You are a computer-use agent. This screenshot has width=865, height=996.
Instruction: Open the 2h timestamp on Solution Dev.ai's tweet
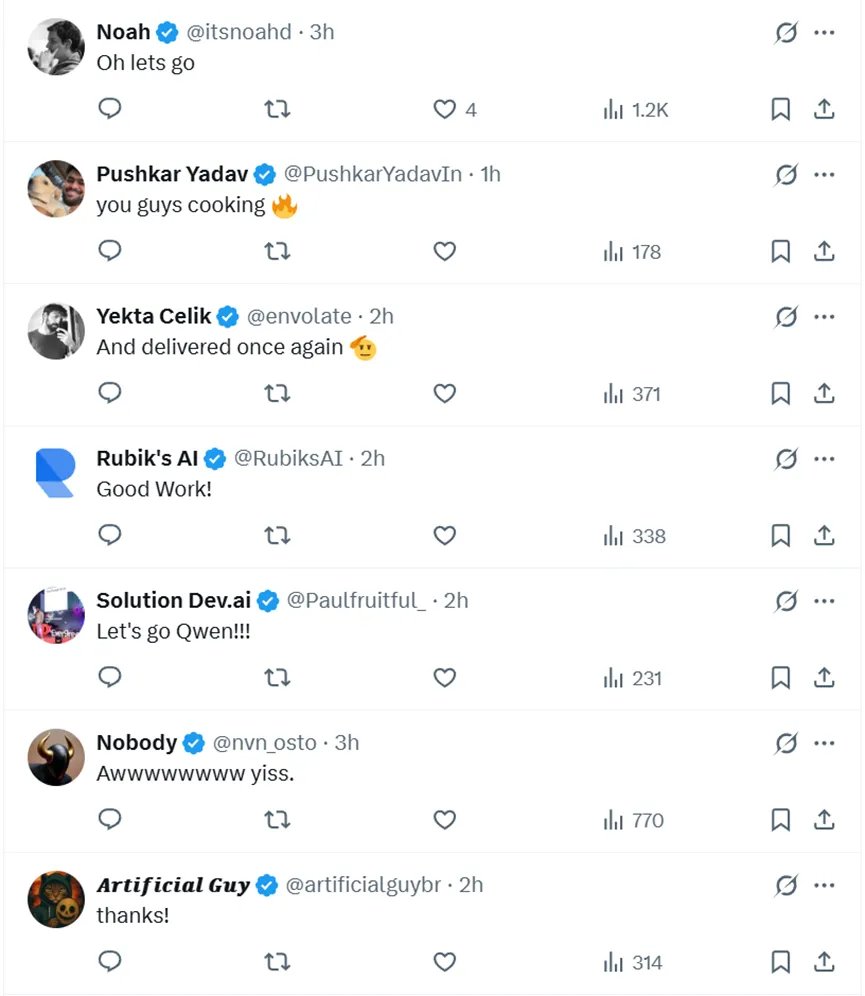[x=456, y=600]
